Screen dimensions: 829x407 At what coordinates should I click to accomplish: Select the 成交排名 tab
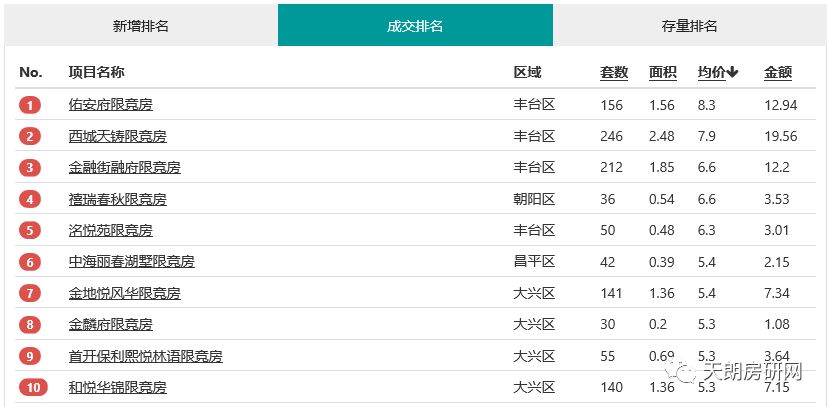point(415,25)
